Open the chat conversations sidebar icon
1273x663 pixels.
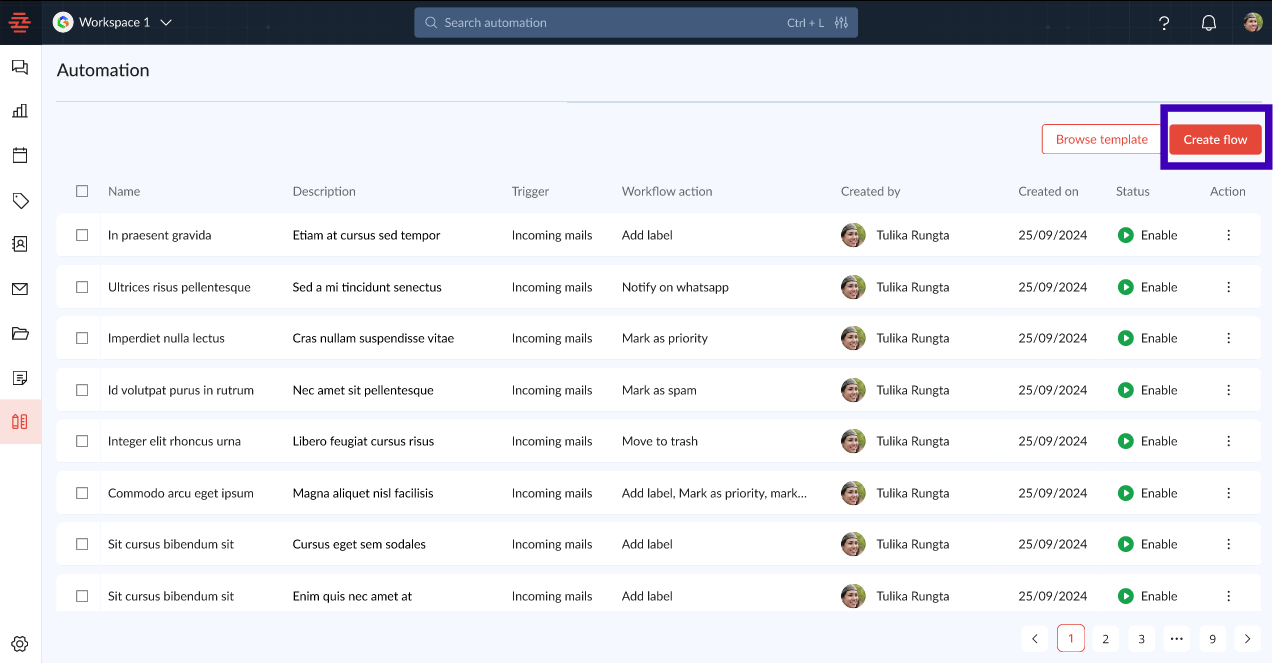tap(20, 67)
